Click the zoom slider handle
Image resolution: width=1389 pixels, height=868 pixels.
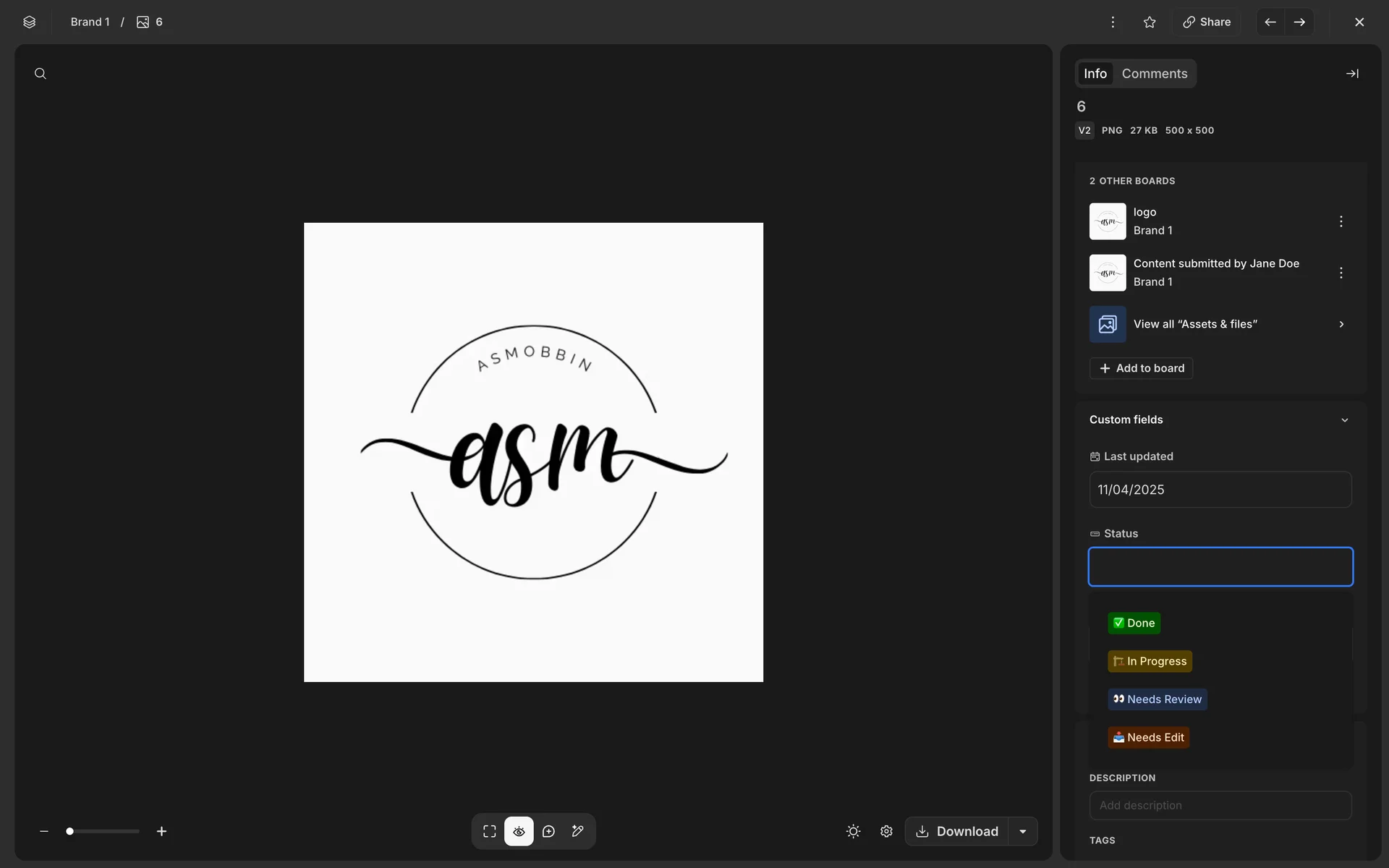click(x=70, y=831)
